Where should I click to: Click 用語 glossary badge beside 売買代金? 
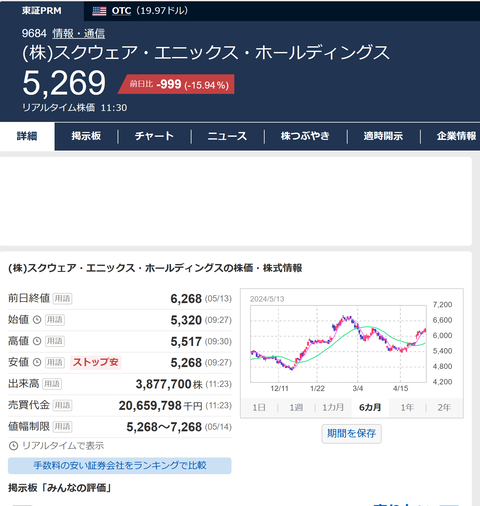click(62, 405)
